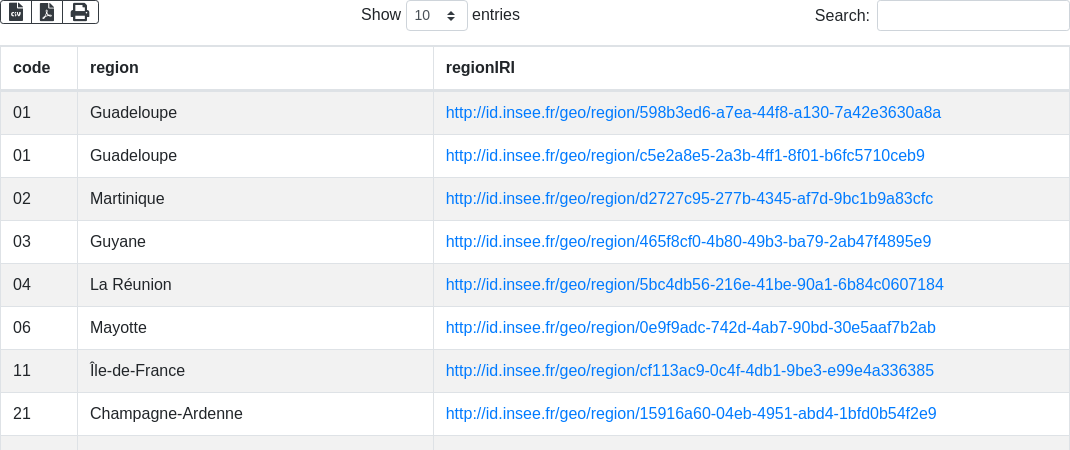This screenshot has width=1070, height=450.
Task: Click the Champagne-Ardenne region cell
Action: (x=166, y=414)
